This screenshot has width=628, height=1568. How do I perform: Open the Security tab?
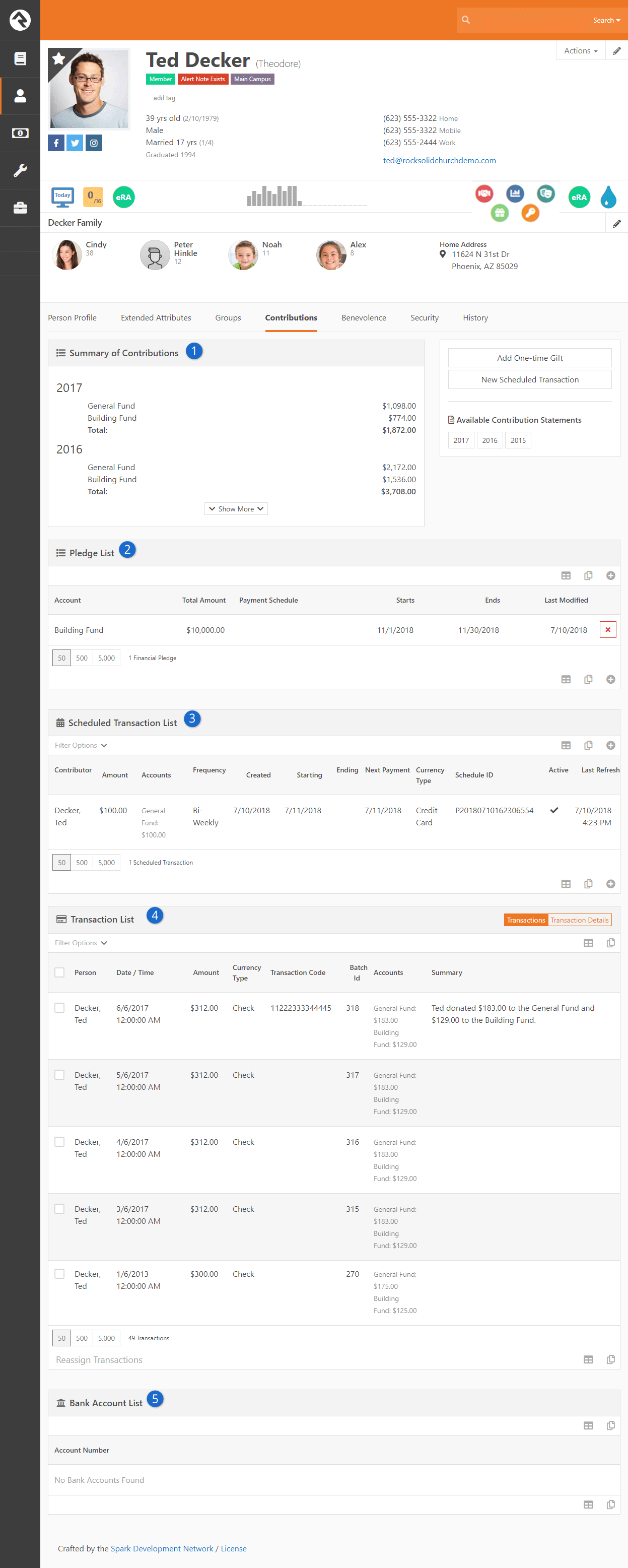click(x=425, y=318)
